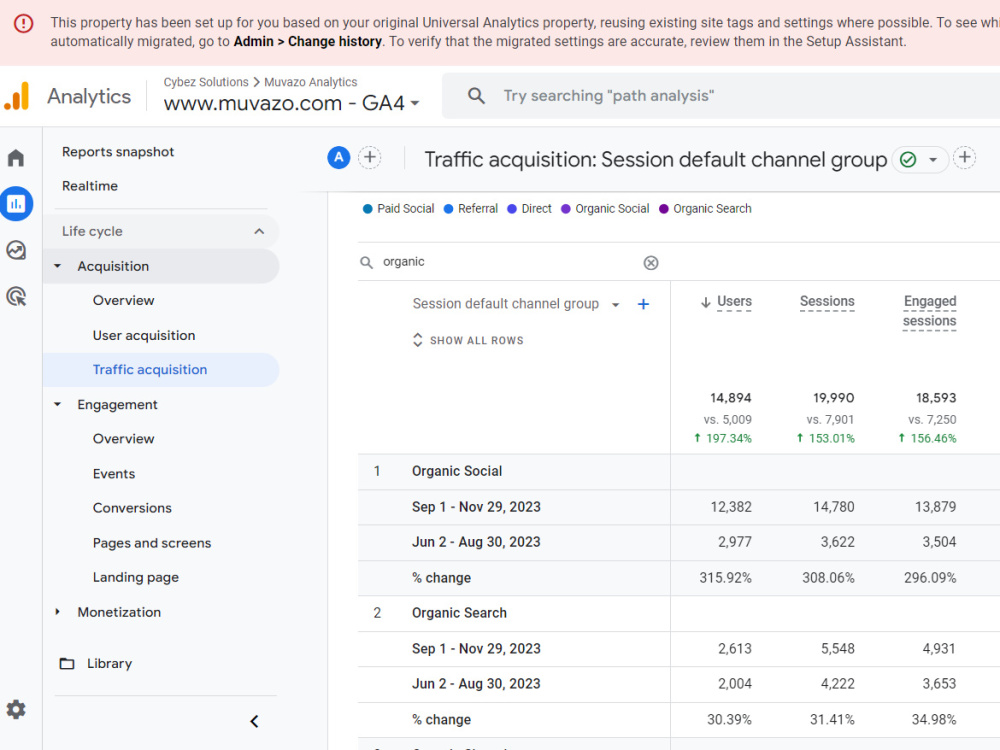Clear the organic search filter
Screen dimensions: 1000x750
click(x=651, y=263)
